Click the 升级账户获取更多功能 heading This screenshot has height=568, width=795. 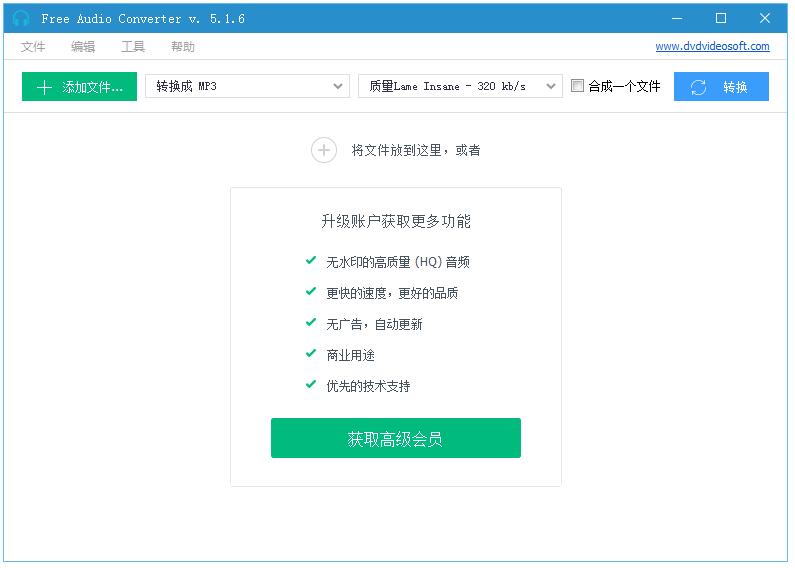pyautogui.click(x=396, y=221)
